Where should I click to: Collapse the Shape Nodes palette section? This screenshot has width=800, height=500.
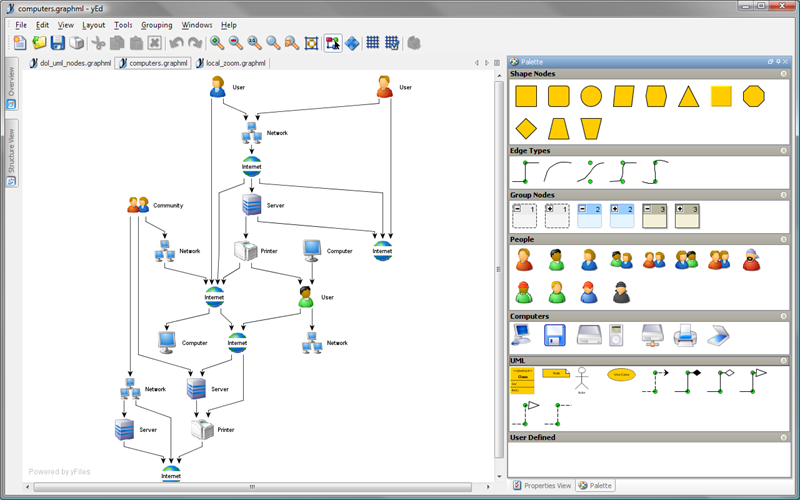click(784, 74)
